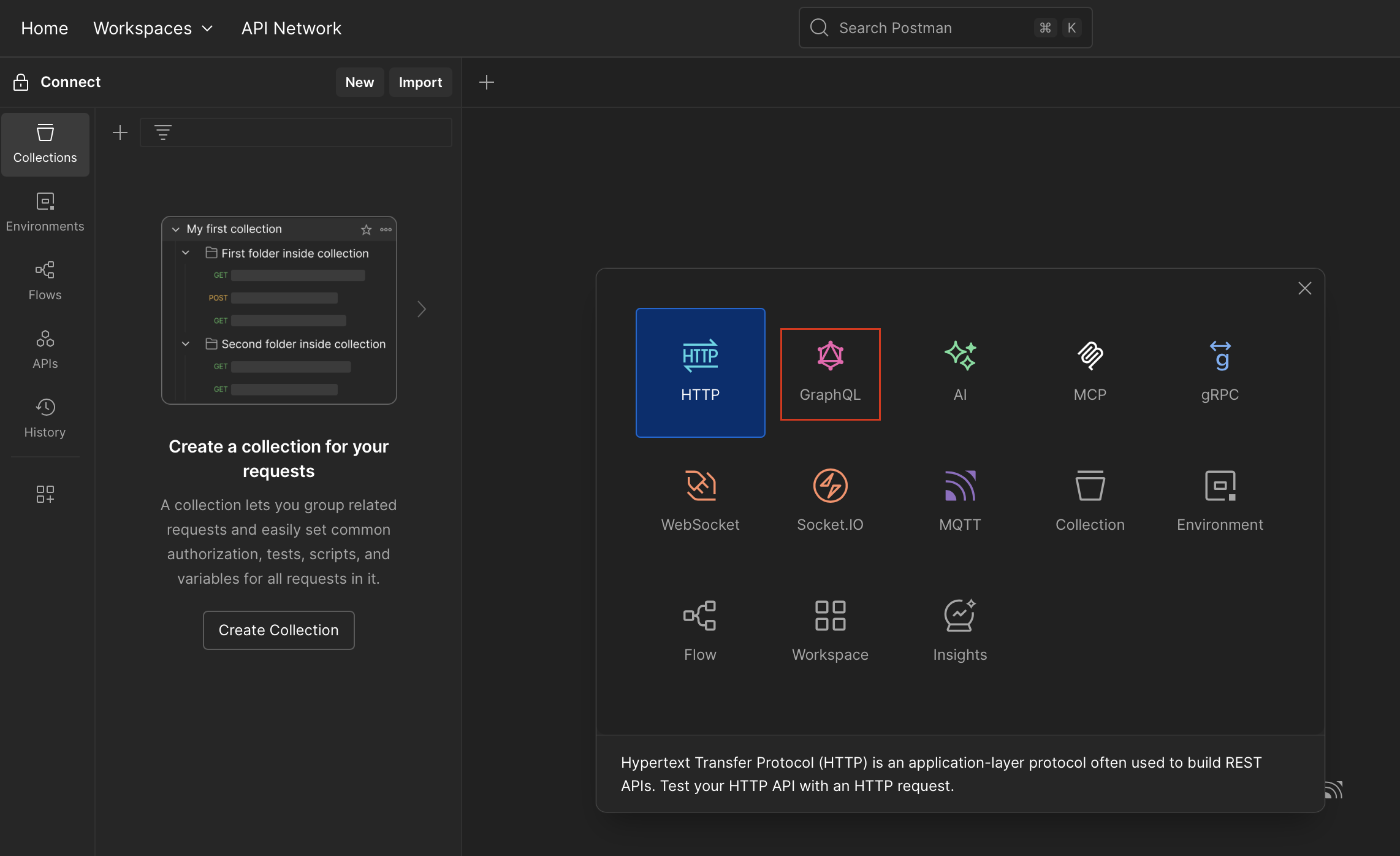Select the Flow tile

click(x=700, y=632)
